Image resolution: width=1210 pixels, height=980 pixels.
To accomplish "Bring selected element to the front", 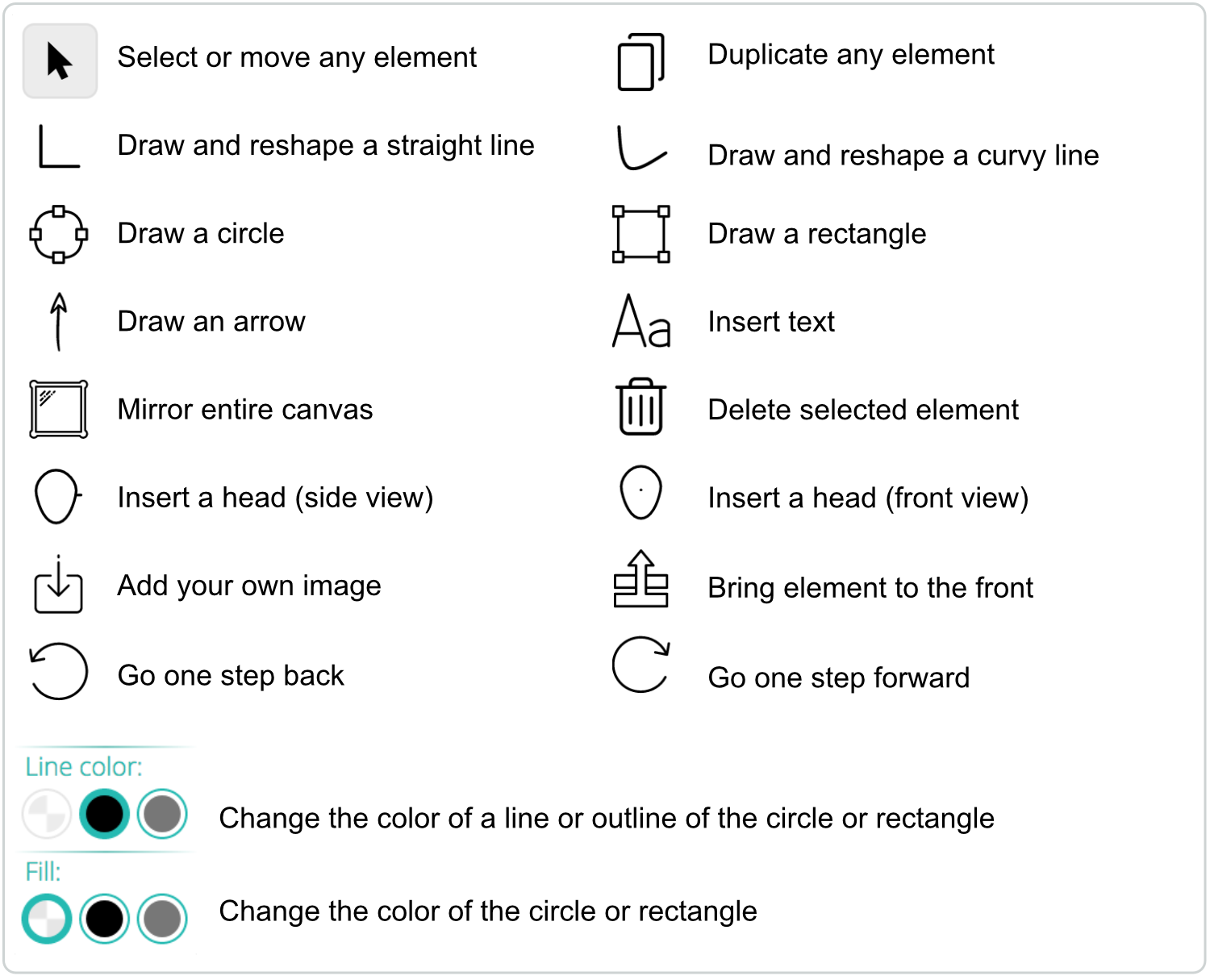I will coord(640,579).
